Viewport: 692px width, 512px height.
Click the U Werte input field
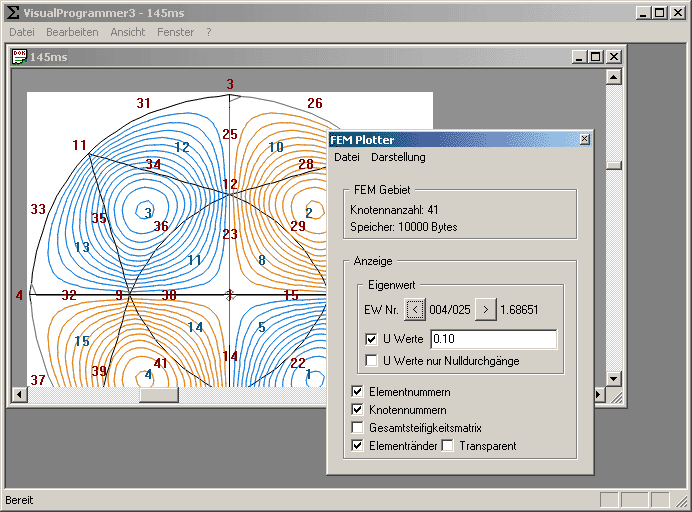(x=492, y=340)
